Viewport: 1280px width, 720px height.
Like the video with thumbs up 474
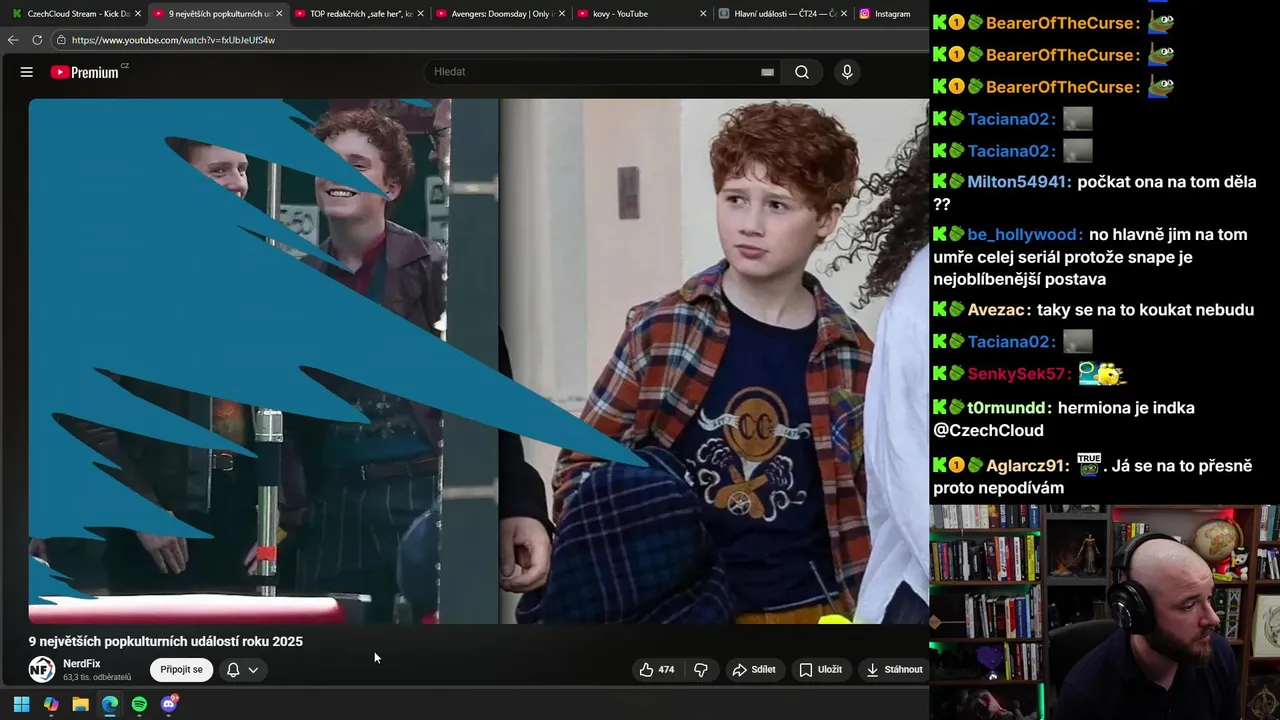coord(656,670)
